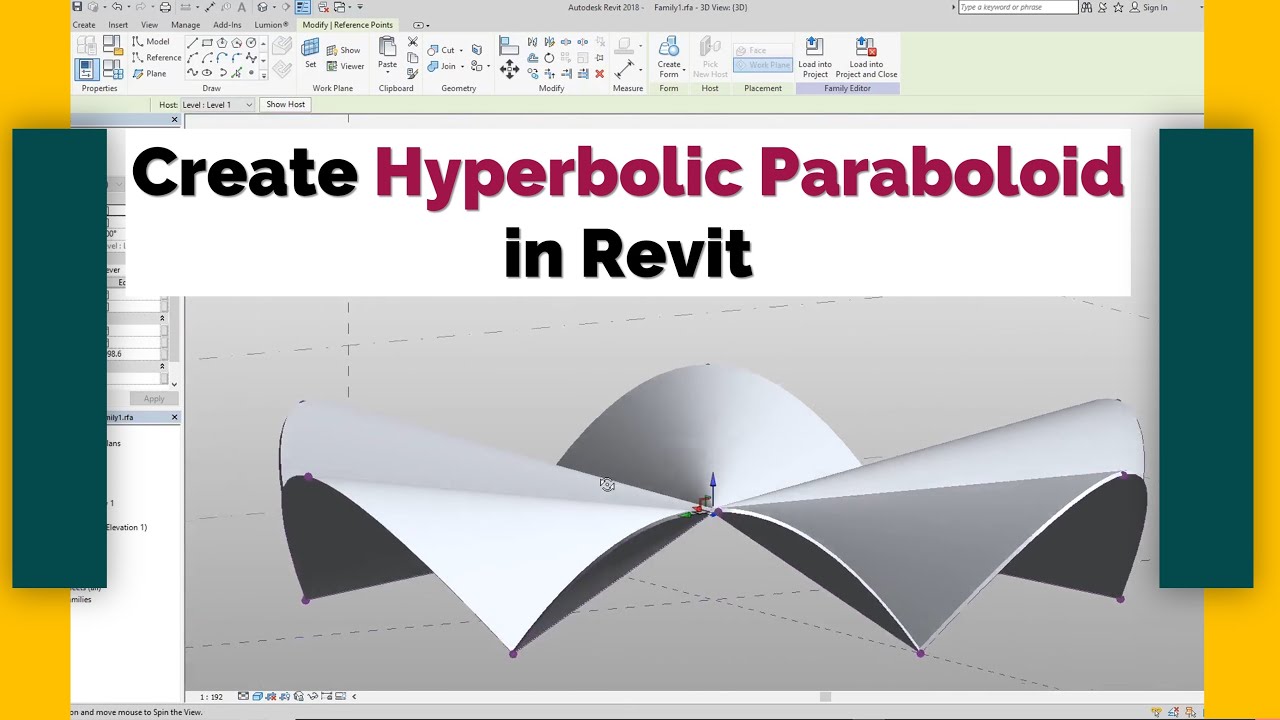Select the Text tool (A) icon
This screenshot has height=720, width=1280.
tap(242, 6)
